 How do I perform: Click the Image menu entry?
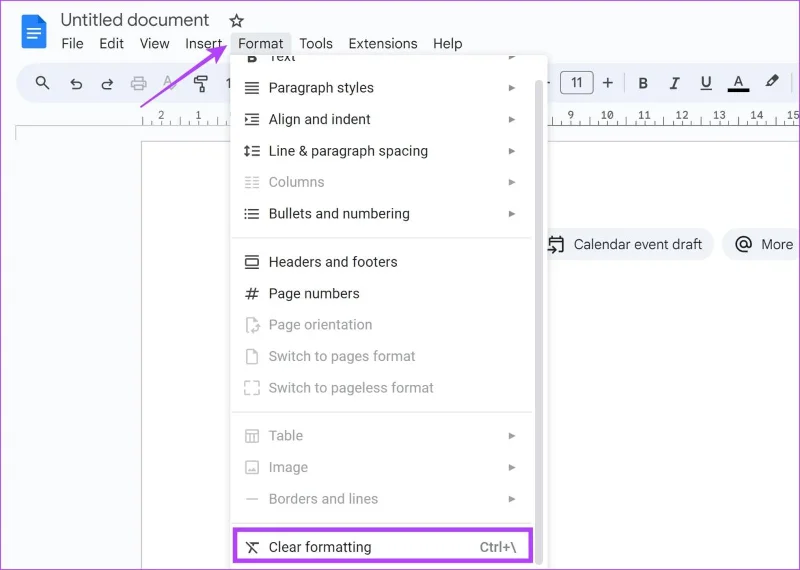point(381,467)
